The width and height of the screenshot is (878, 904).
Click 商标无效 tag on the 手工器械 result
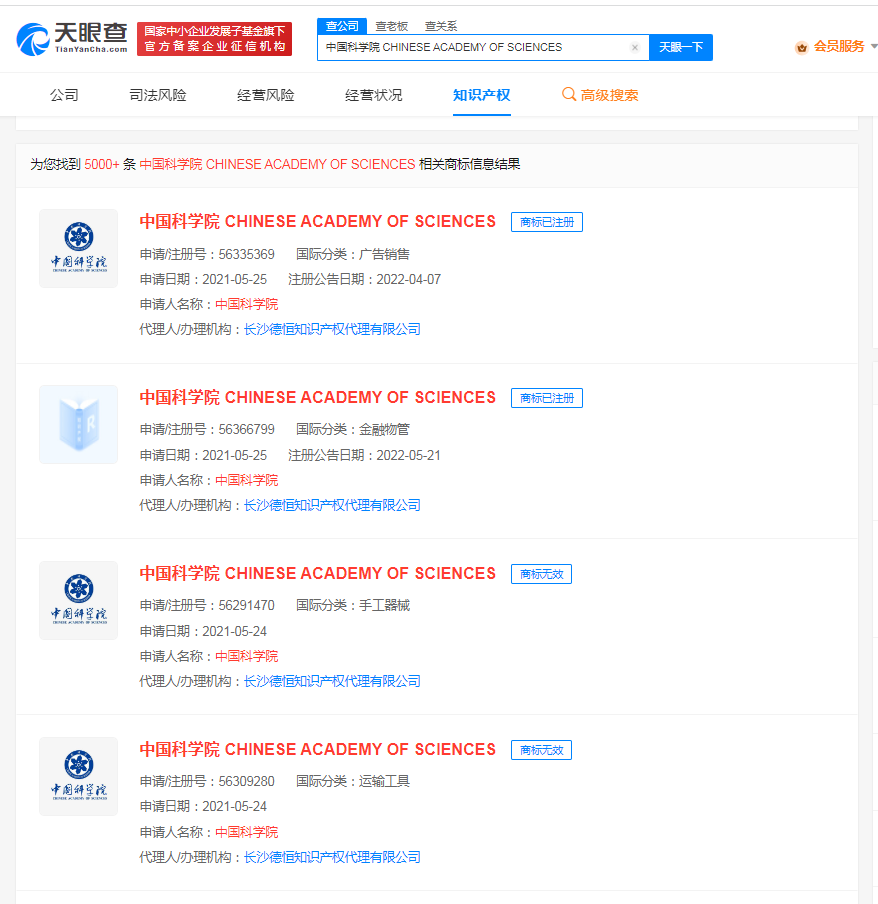[541, 574]
